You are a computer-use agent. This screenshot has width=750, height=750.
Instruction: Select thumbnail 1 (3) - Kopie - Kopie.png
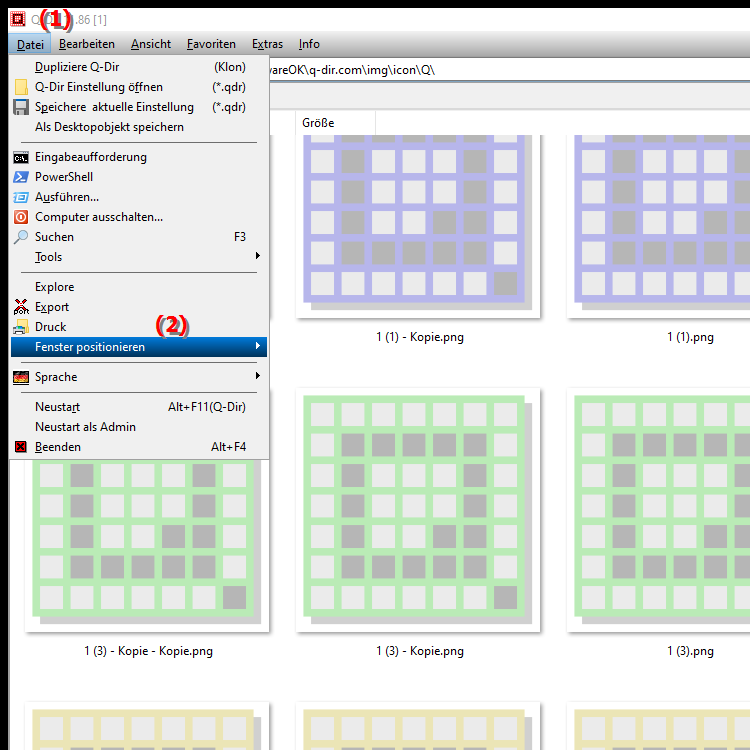[x=147, y=545]
